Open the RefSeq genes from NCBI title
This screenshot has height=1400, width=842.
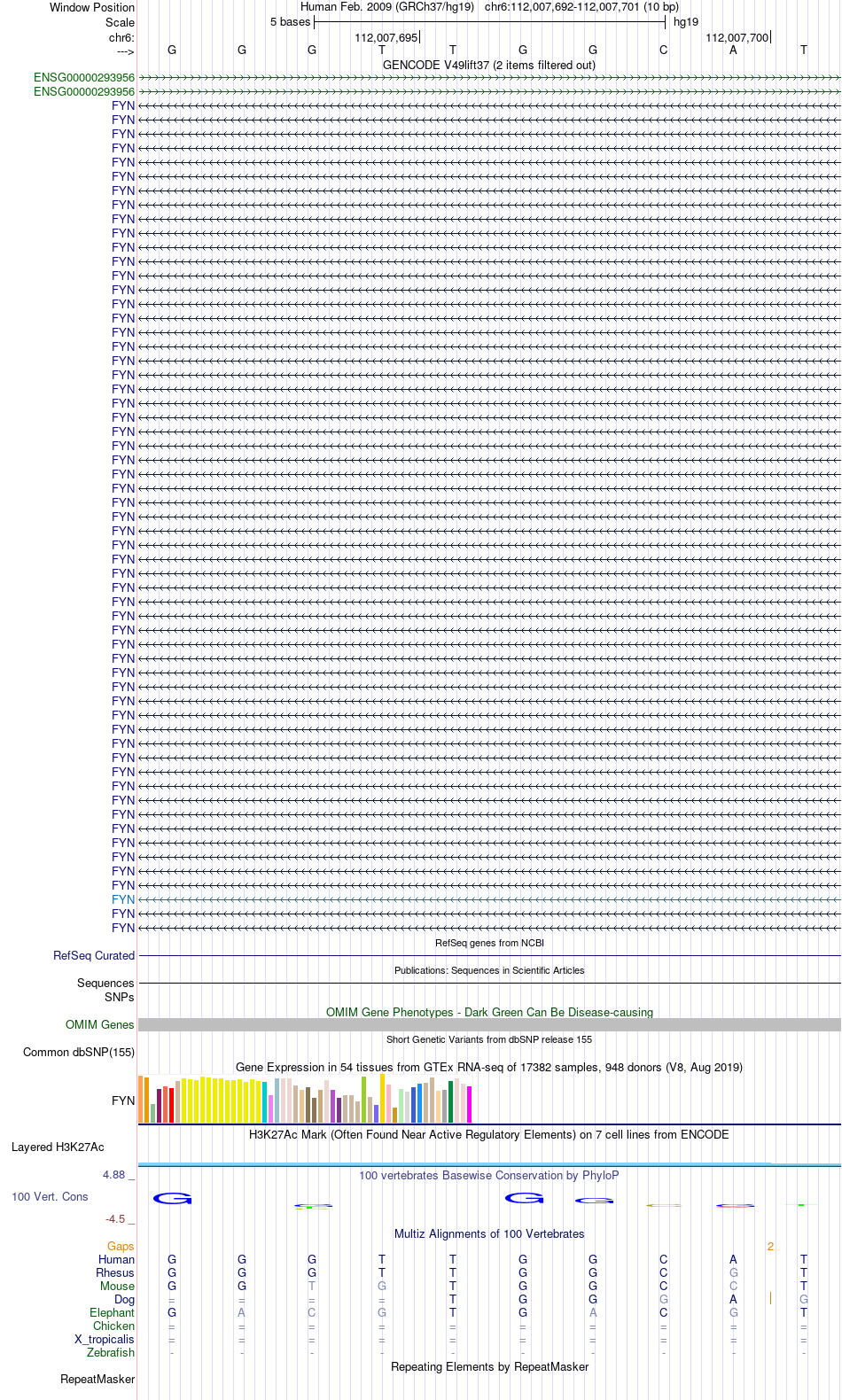489,943
